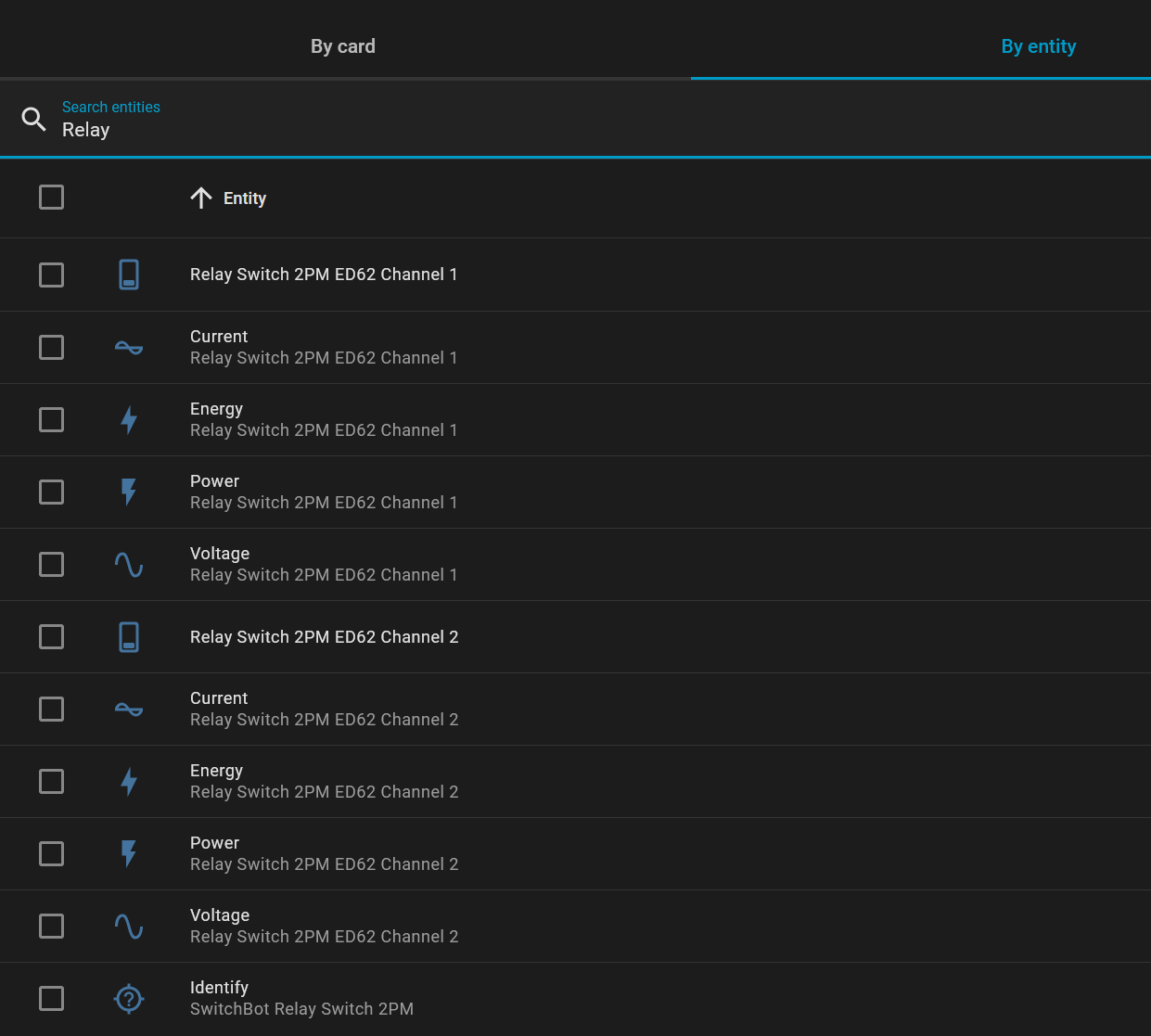Click the Energy bolt icon for Channel 2

tap(129, 782)
